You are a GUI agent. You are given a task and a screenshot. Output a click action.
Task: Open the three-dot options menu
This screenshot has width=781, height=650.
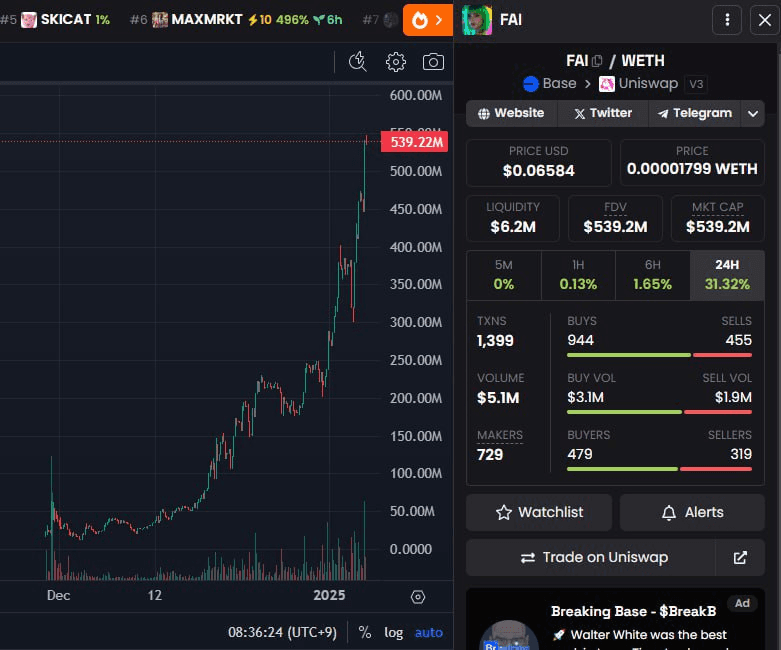[727, 19]
